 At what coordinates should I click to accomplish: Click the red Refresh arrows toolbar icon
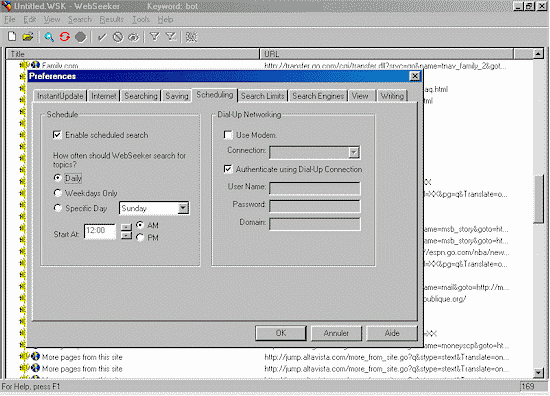pos(65,36)
